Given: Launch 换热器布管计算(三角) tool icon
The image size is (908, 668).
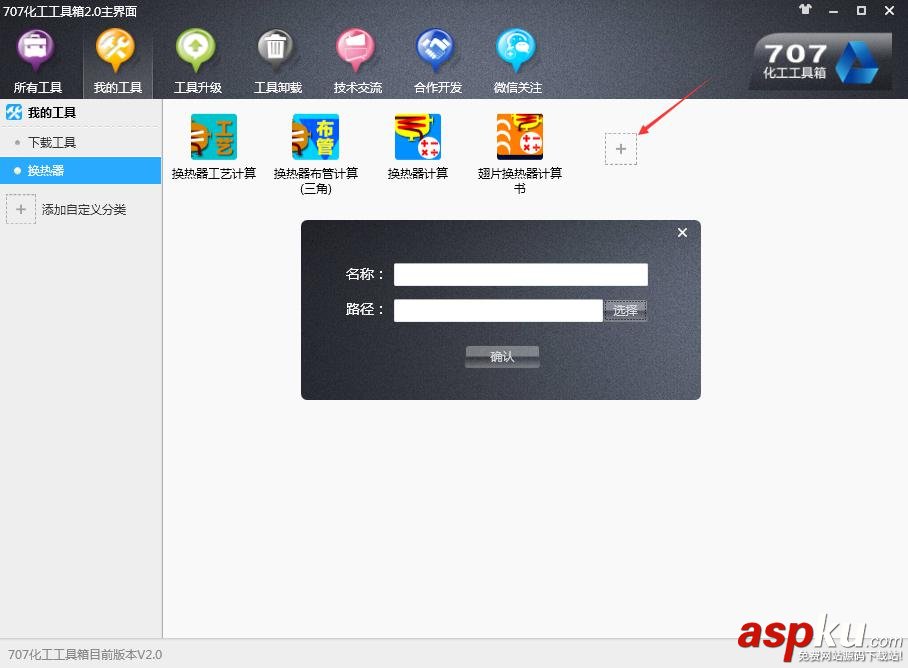Looking at the screenshot, I should pyautogui.click(x=316, y=137).
